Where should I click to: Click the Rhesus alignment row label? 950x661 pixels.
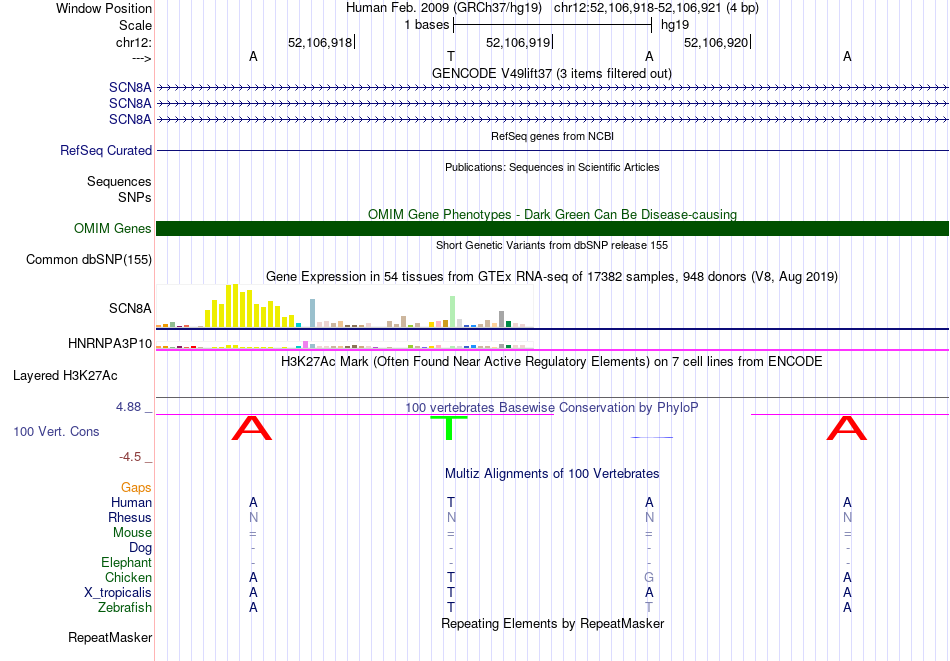130,517
